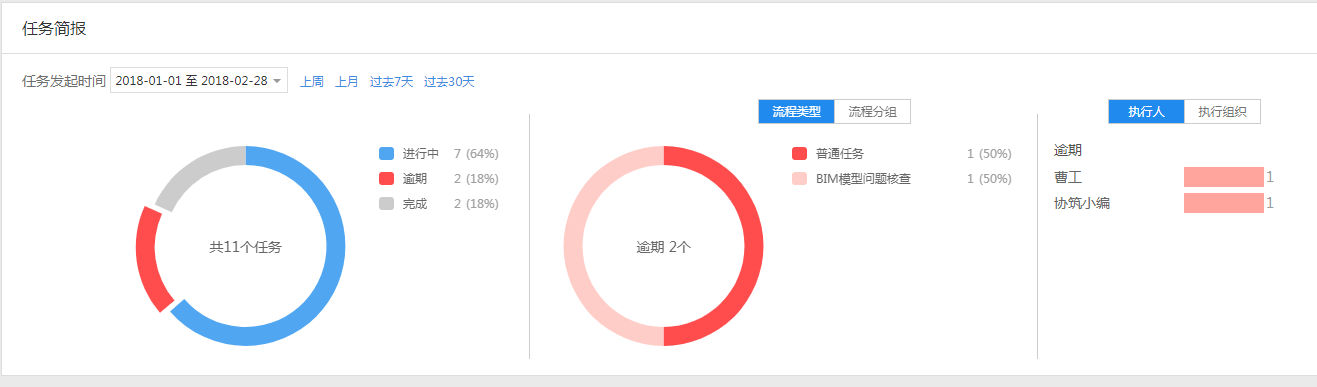Select the 执行组织 toggle button
Image resolution: width=1317 pixels, height=387 pixels.
(x=1222, y=111)
